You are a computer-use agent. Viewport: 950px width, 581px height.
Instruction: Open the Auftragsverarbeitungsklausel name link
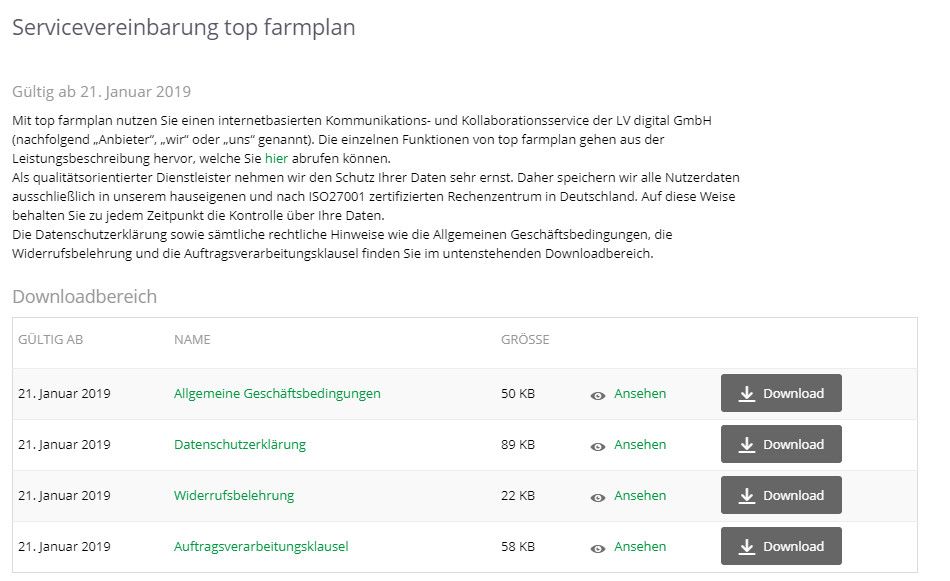261,546
